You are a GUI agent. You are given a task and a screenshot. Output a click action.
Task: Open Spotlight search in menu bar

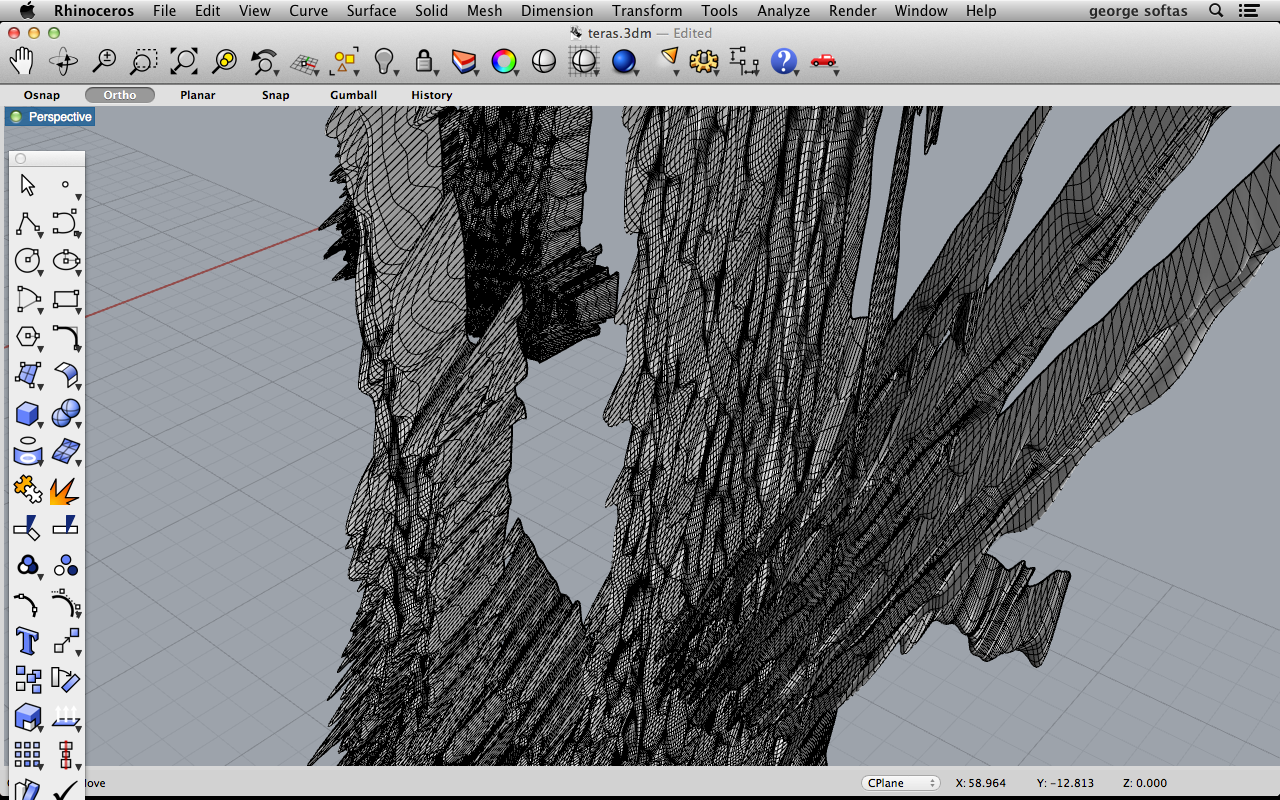[1216, 11]
